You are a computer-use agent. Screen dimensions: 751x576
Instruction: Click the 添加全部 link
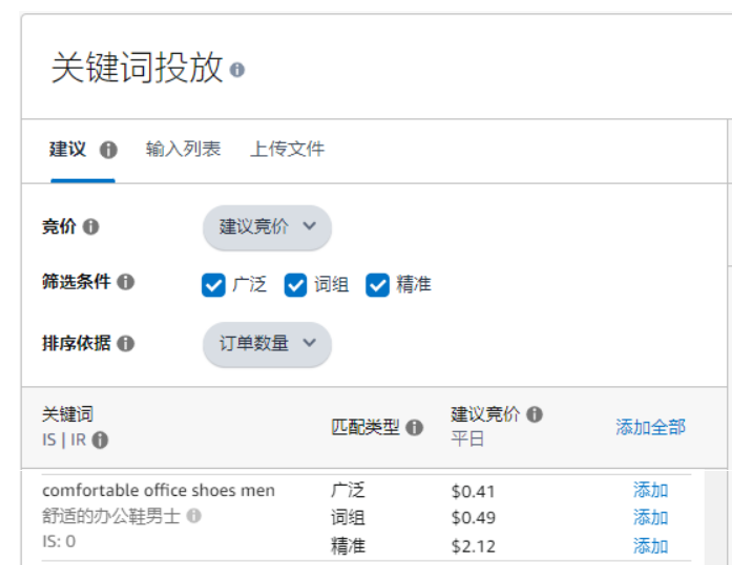650,427
